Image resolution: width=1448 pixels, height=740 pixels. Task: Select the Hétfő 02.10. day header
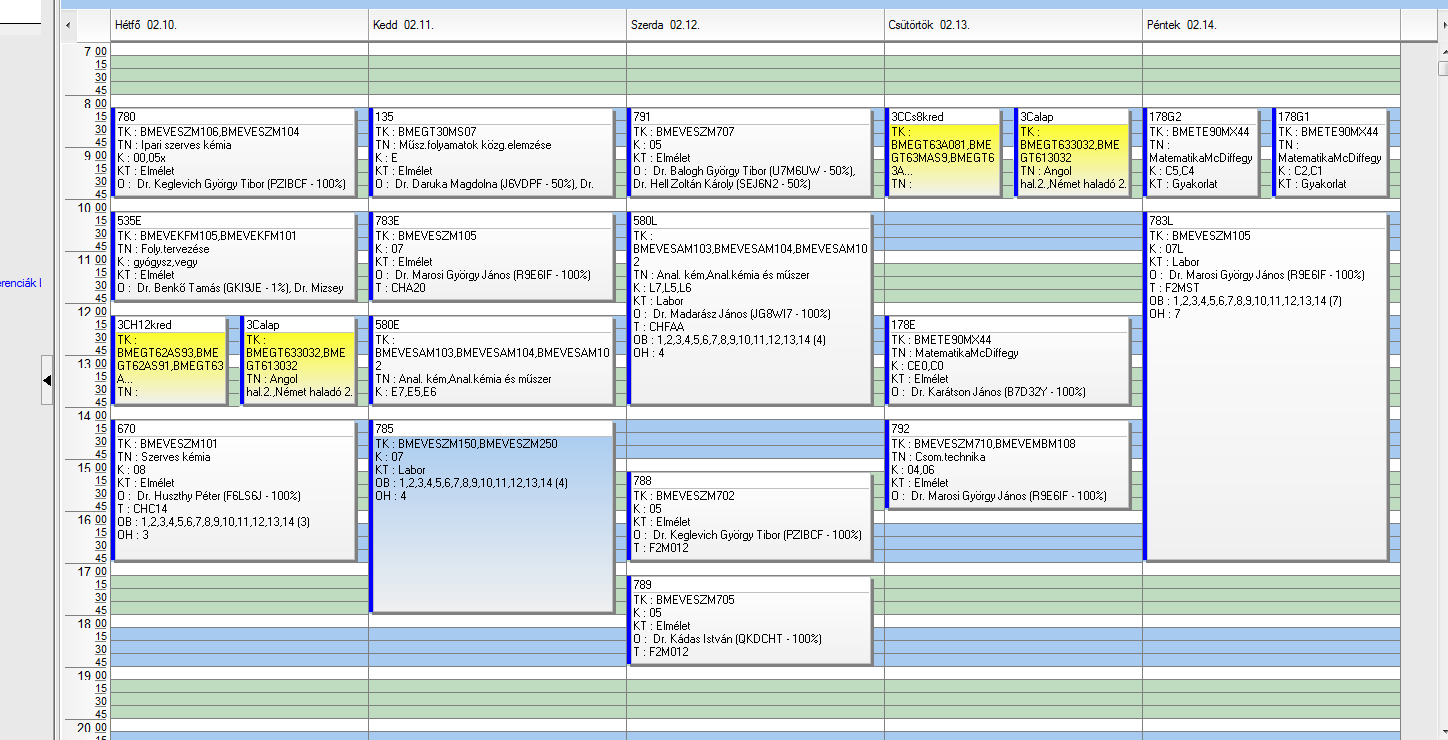(x=239, y=25)
